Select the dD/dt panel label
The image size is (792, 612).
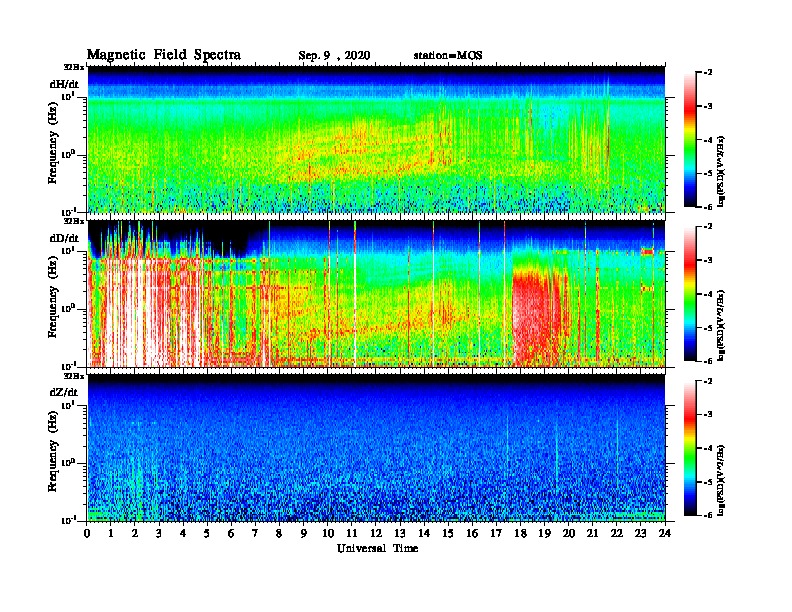[x=64, y=238]
